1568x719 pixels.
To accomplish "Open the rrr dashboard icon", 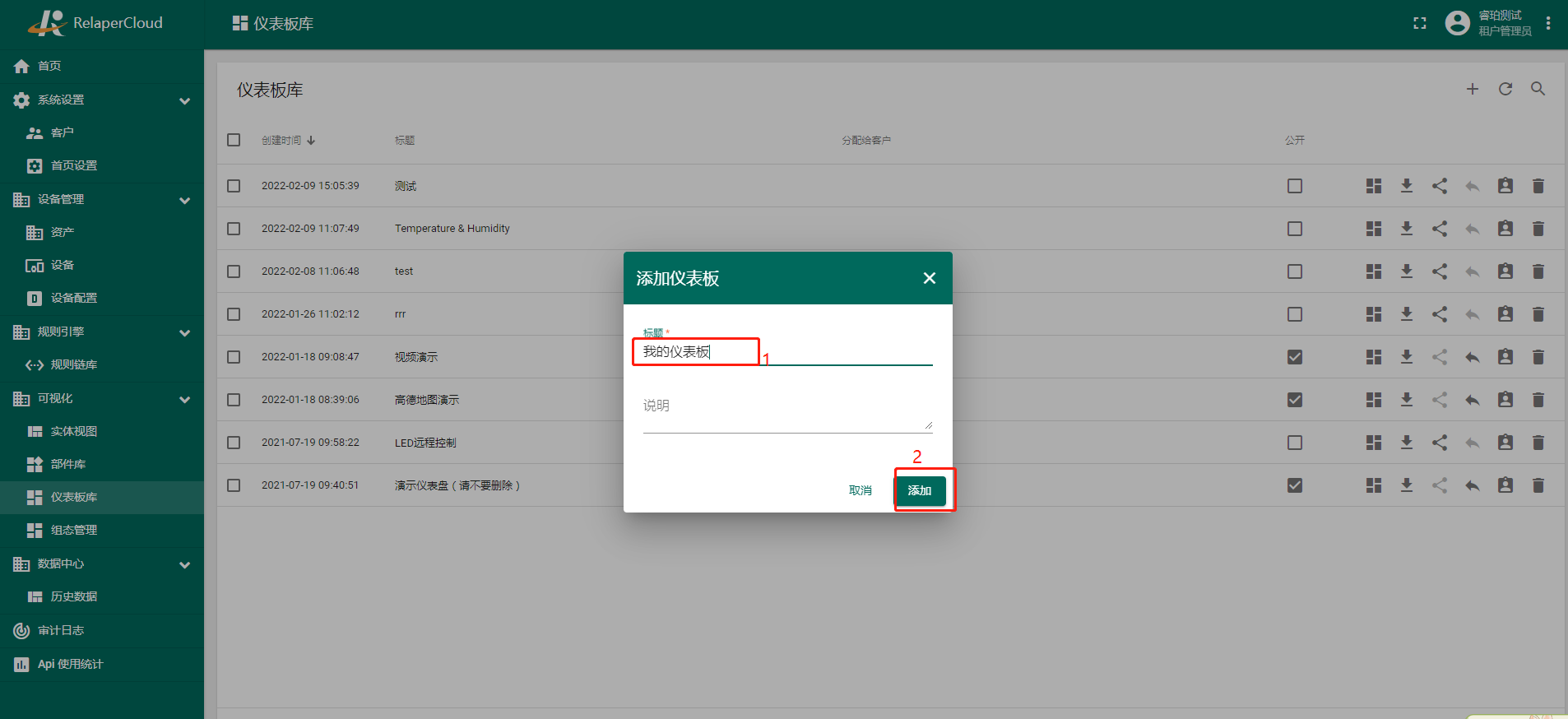I will 1374,314.
